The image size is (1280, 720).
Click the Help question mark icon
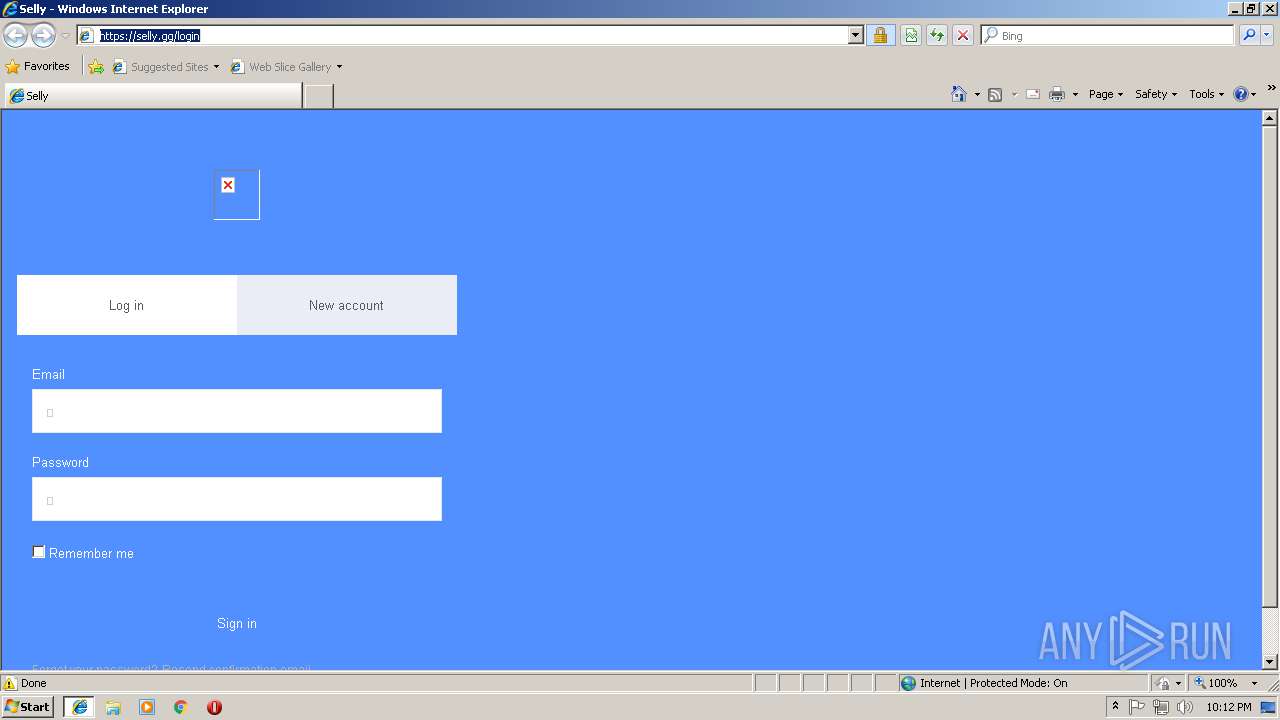[1241, 94]
